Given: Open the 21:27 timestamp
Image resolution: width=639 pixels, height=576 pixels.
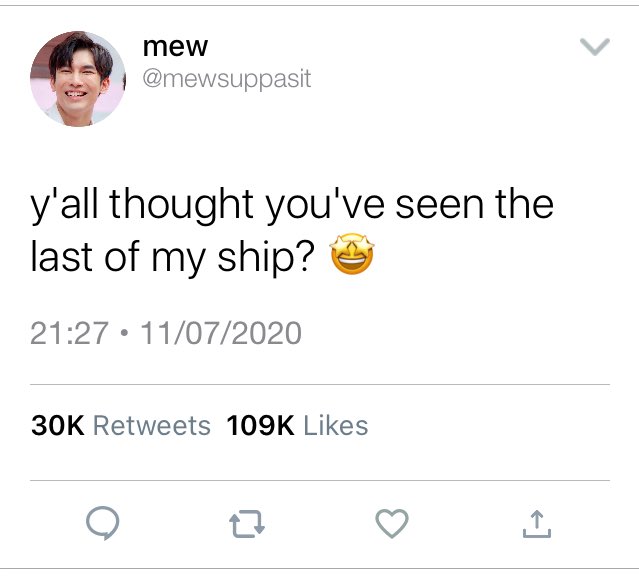Looking at the screenshot, I should coord(70,333).
